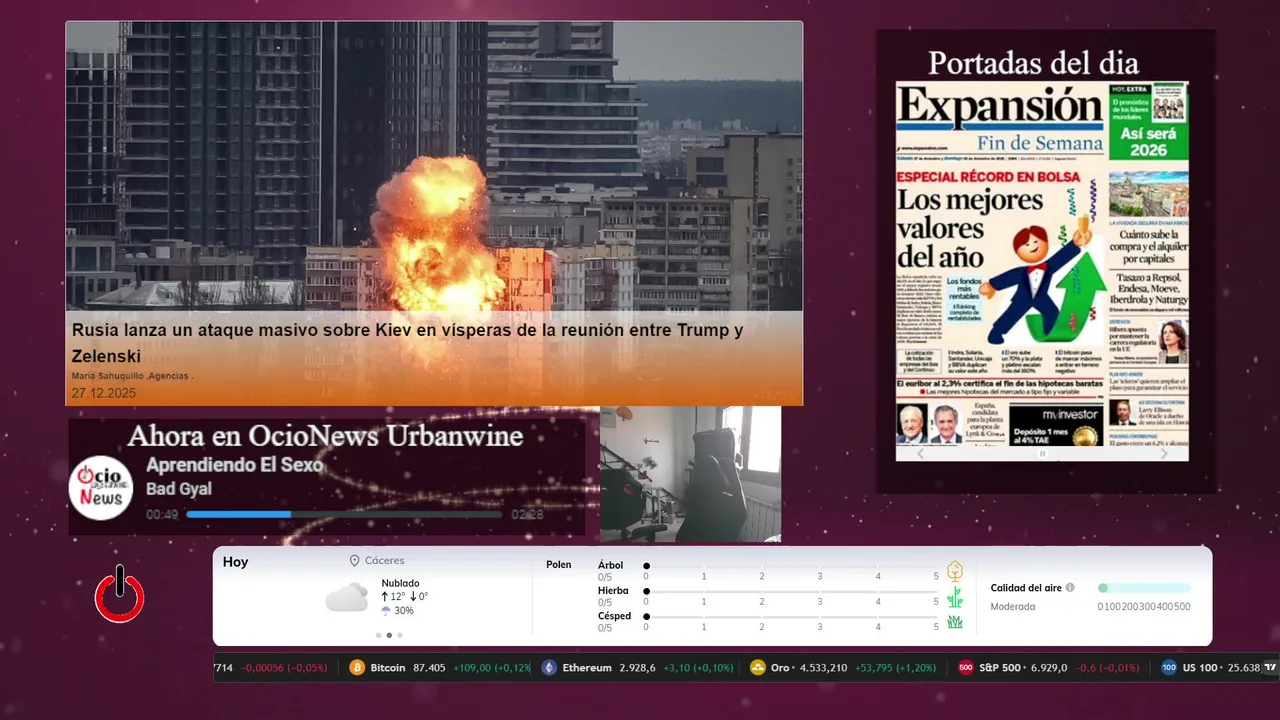Open US 100 quote in ticker

1210,668
